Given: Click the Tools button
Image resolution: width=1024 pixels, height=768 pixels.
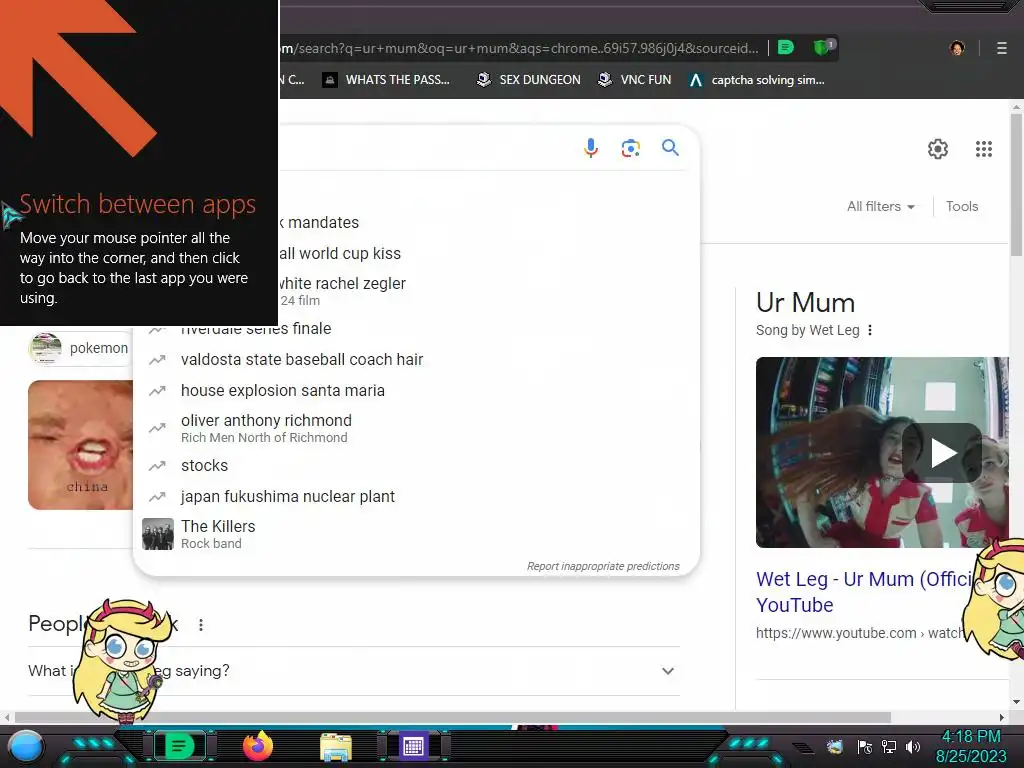Looking at the screenshot, I should [962, 206].
